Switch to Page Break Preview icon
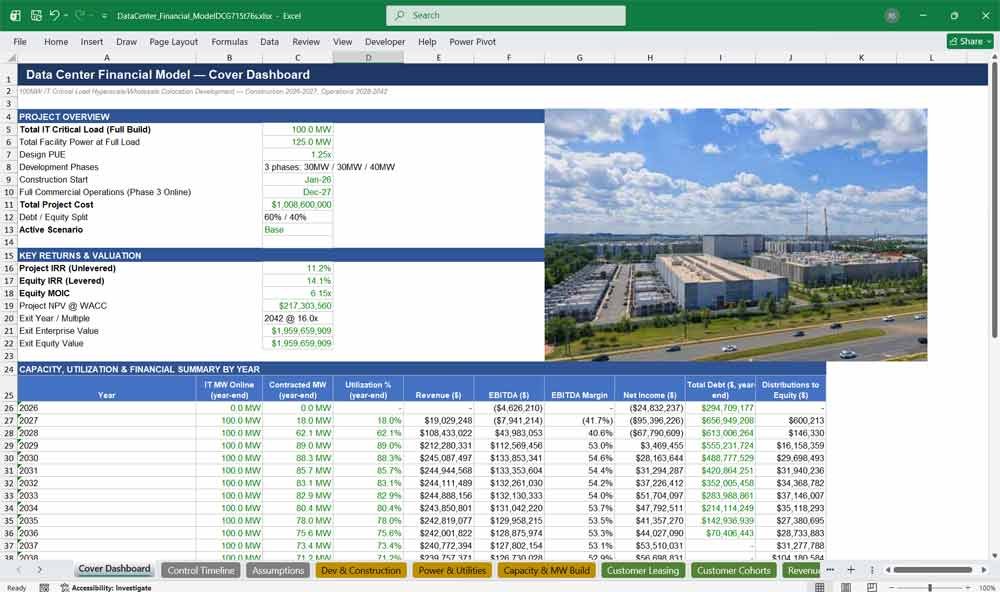 [x=871, y=587]
